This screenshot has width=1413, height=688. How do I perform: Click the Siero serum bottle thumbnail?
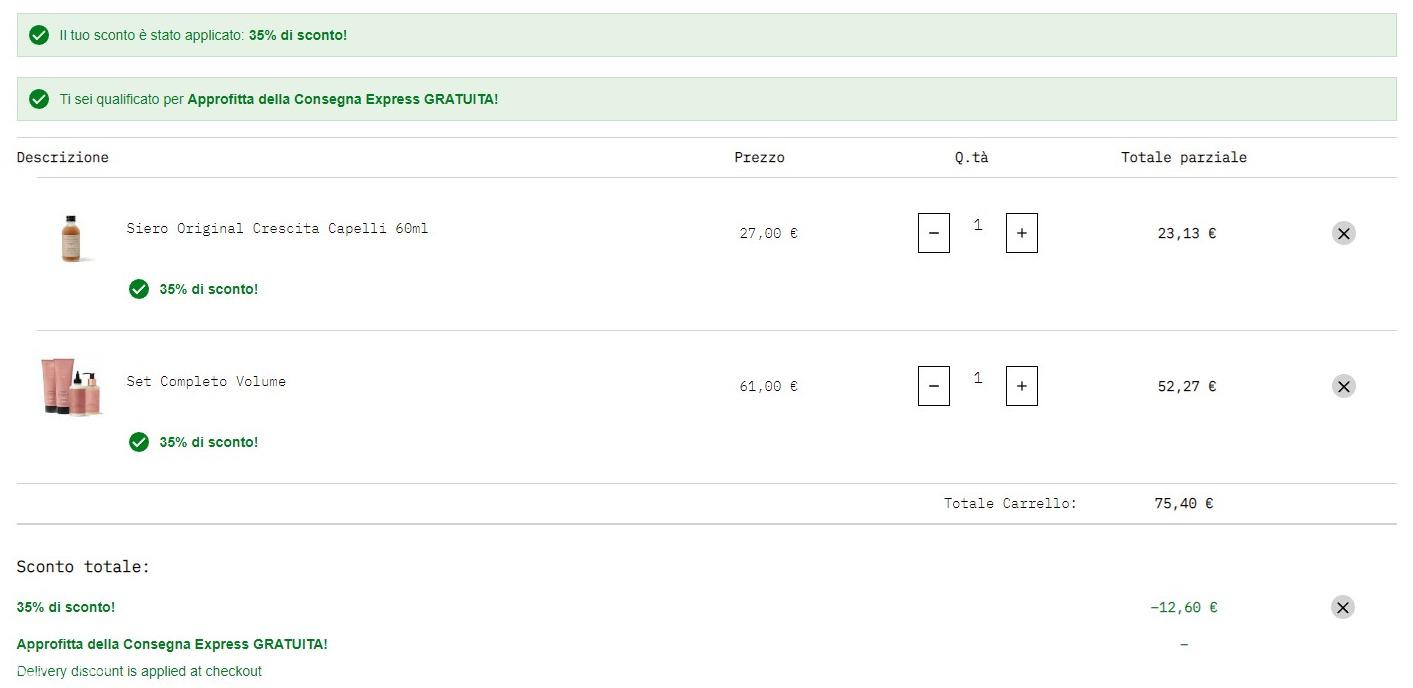click(71, 237)
